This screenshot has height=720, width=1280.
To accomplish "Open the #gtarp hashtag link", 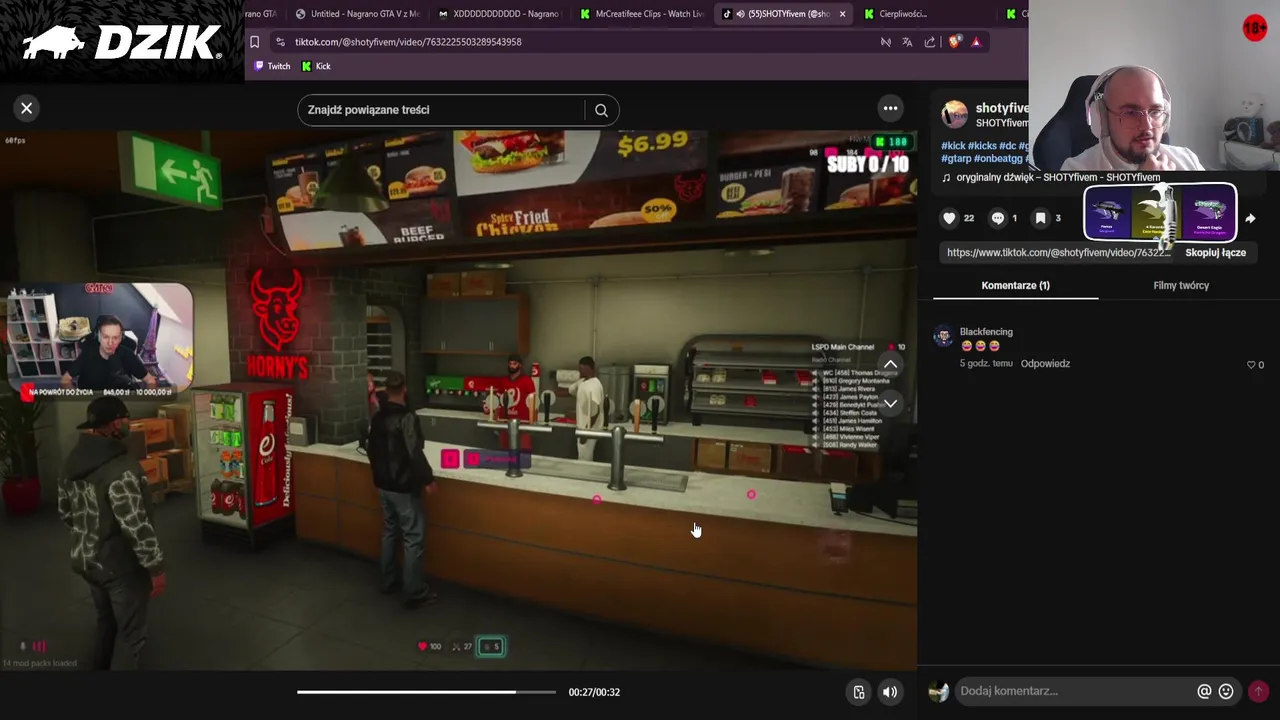I will [x=955, y=159].
